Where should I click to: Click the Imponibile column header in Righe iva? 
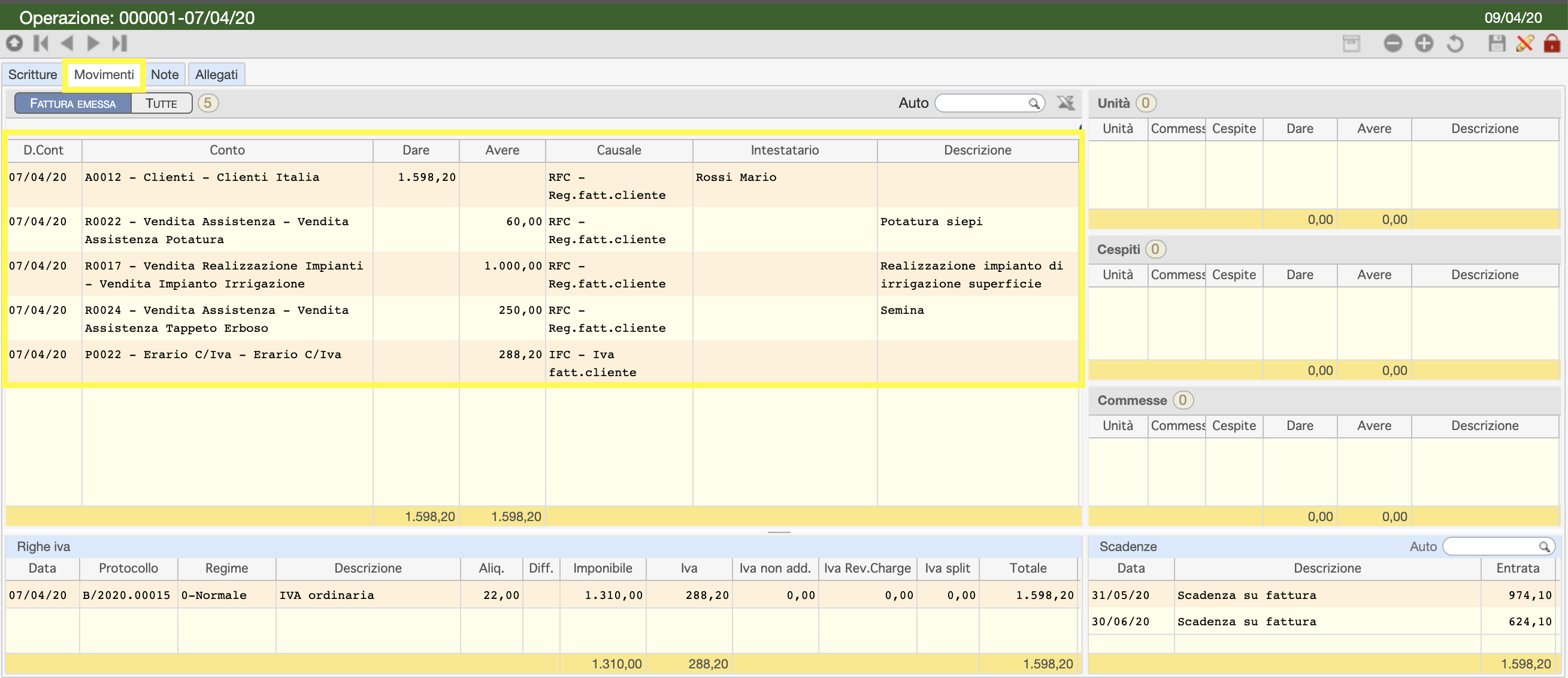pos(603,568)
